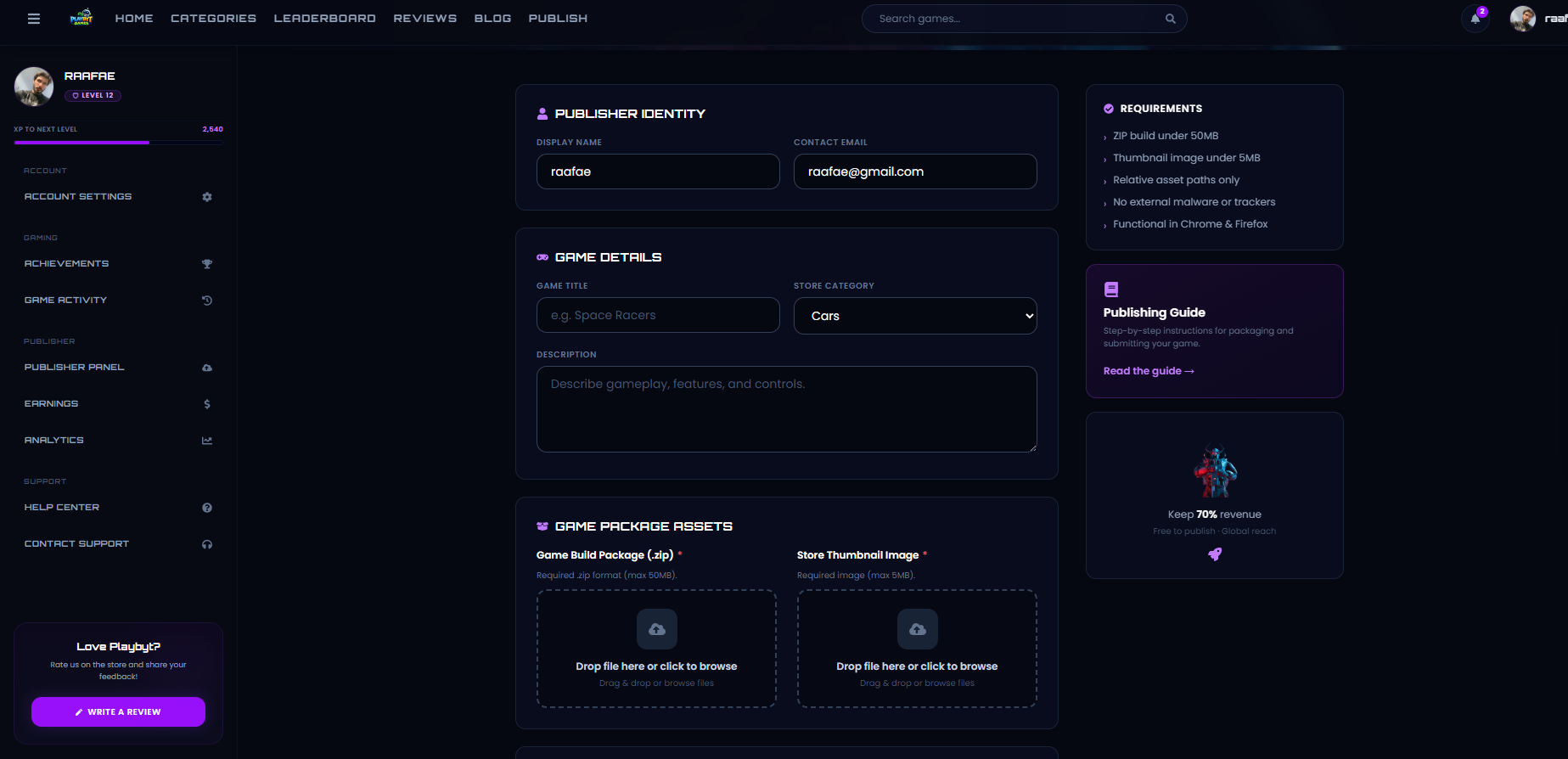Open the Reviews nav item
Image resolution: width=1568 pixels, height=759 pixels.
pos(424,19)
